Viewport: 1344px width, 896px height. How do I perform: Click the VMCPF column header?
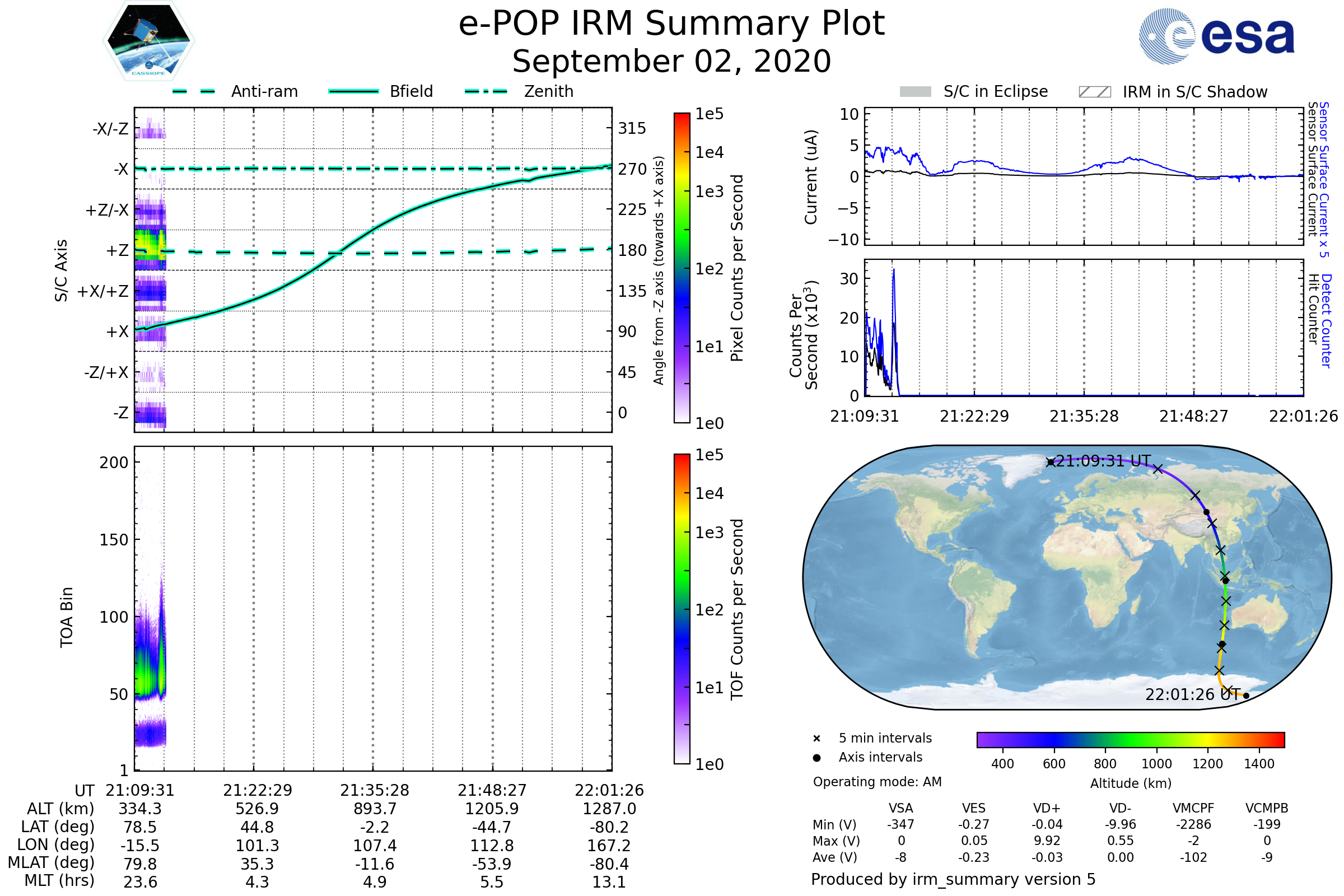1193,808
